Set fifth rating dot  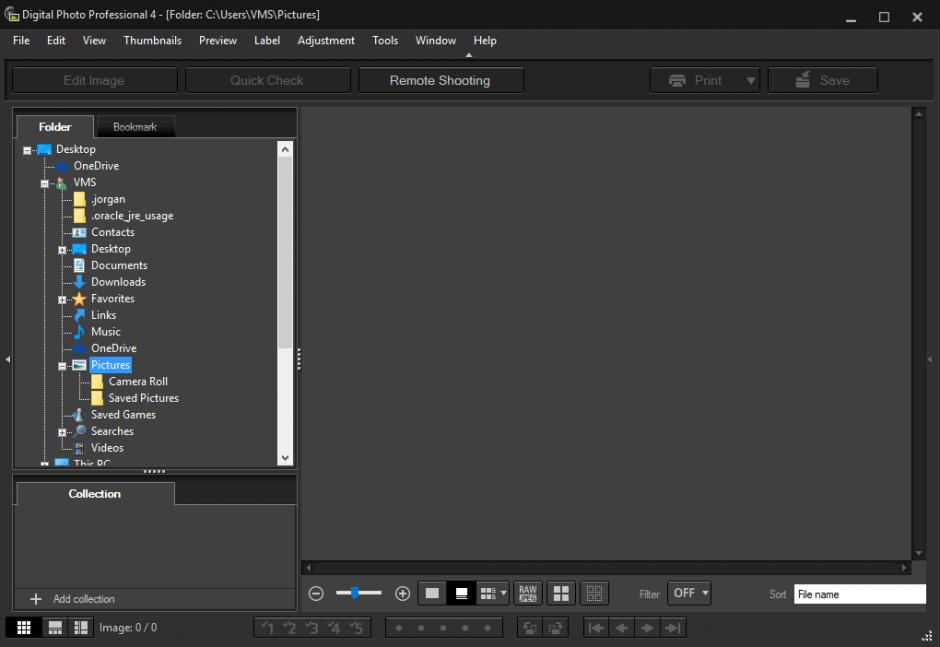click(x=487, y=628)
